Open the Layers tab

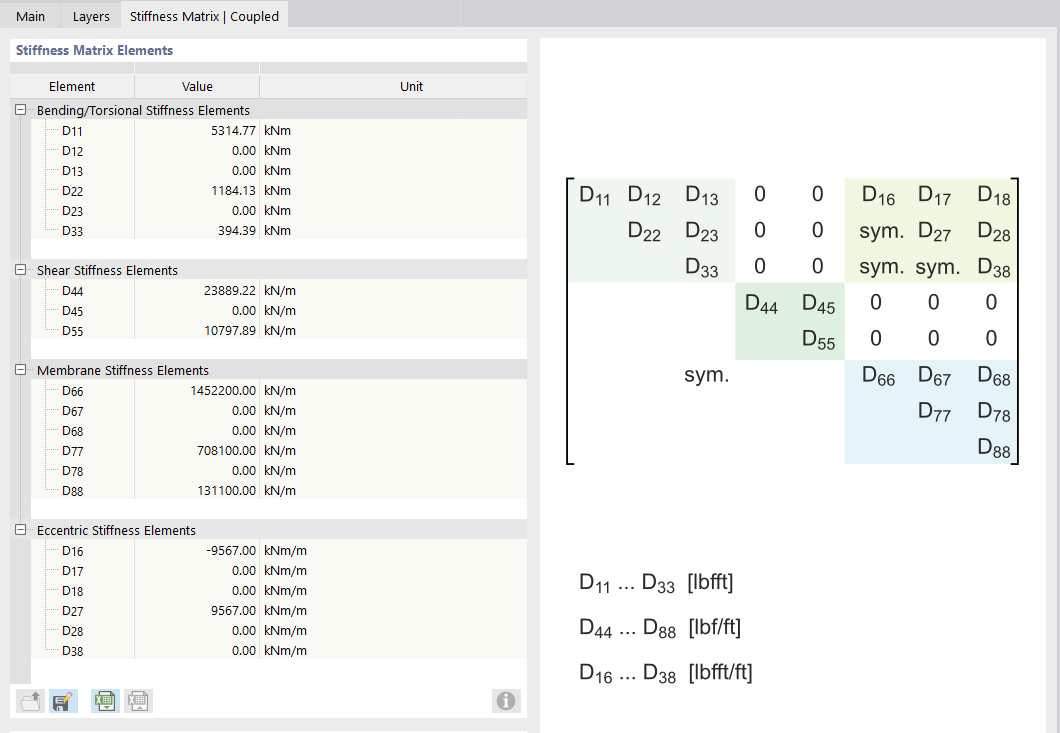pyautogui.click(x=91, y=16)
